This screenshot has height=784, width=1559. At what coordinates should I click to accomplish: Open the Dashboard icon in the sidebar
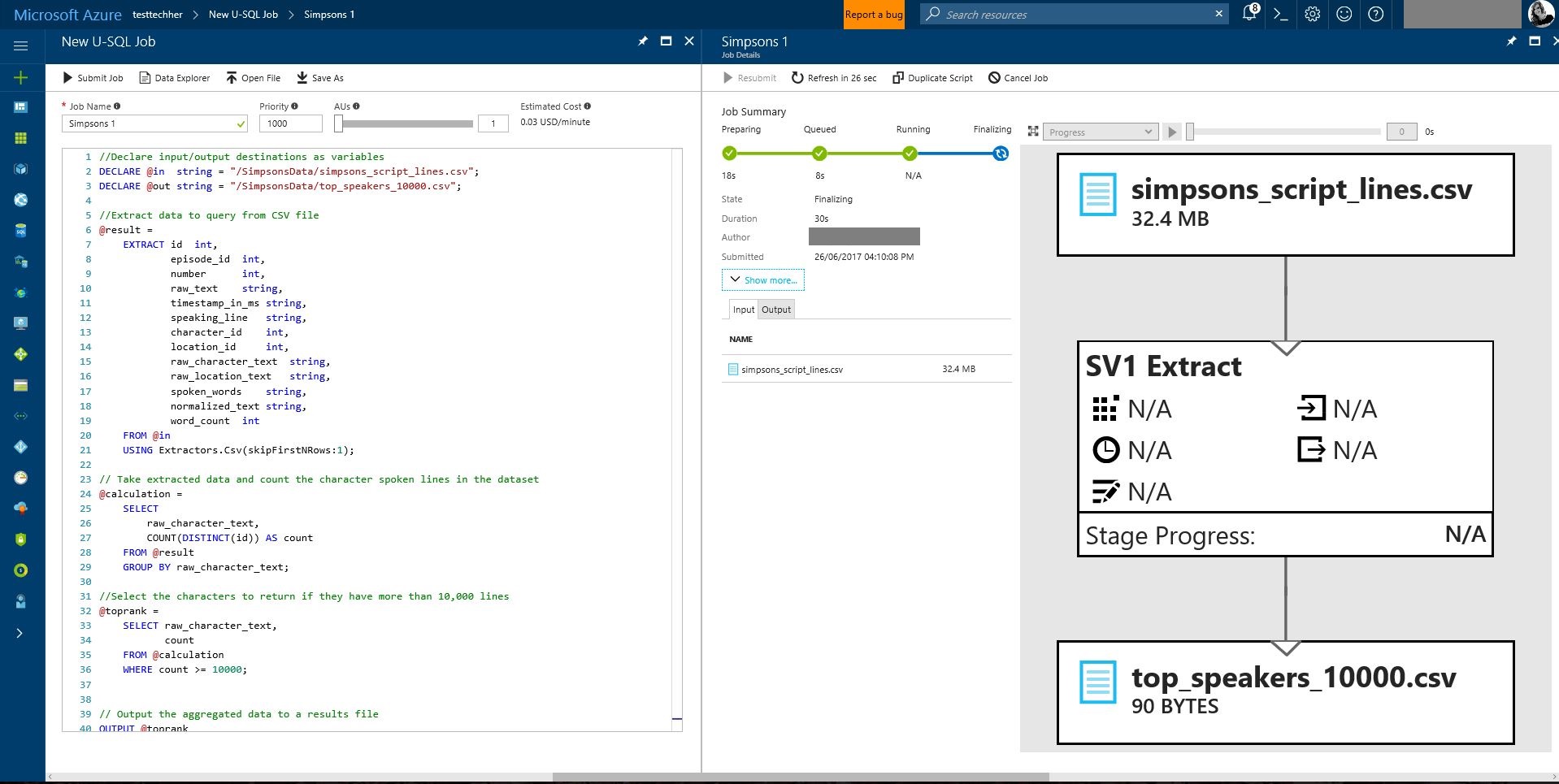(x=21, y=107)
